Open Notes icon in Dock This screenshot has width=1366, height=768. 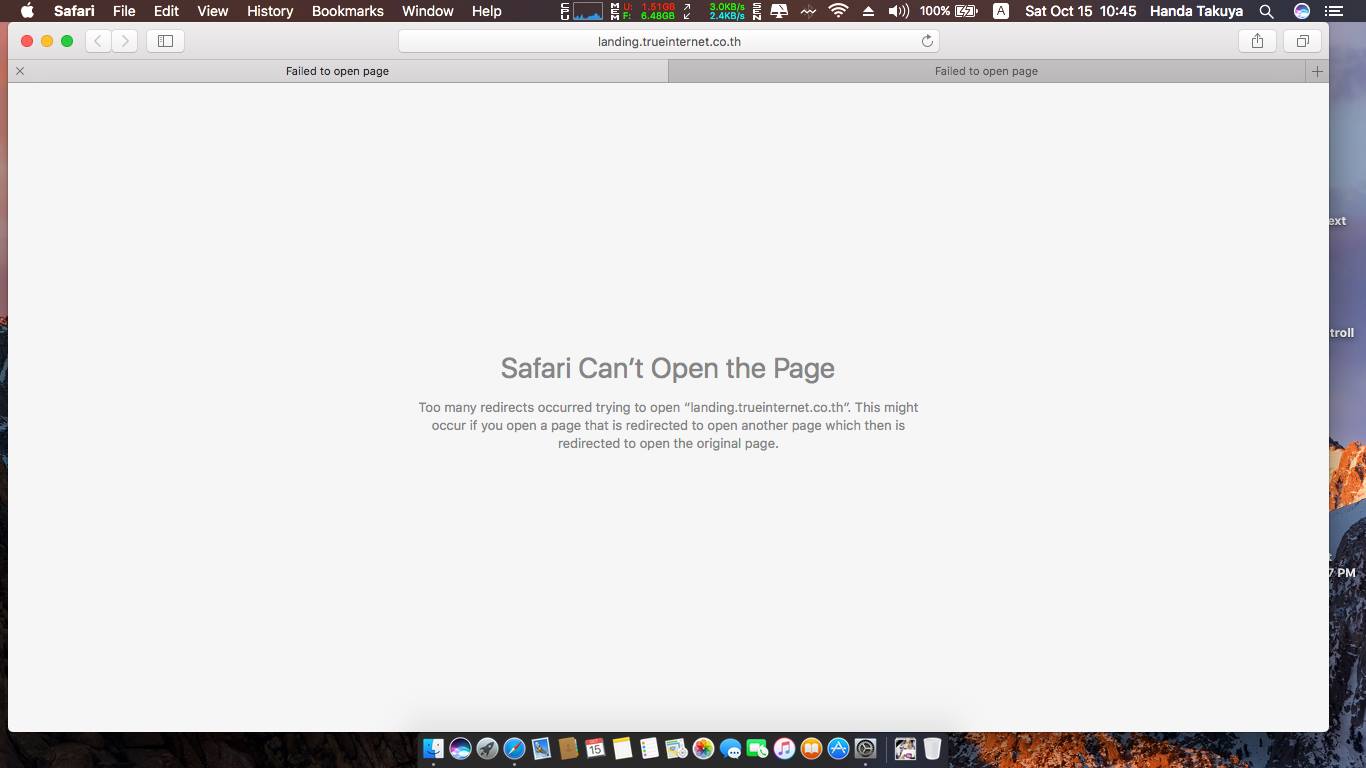[622, 748]
